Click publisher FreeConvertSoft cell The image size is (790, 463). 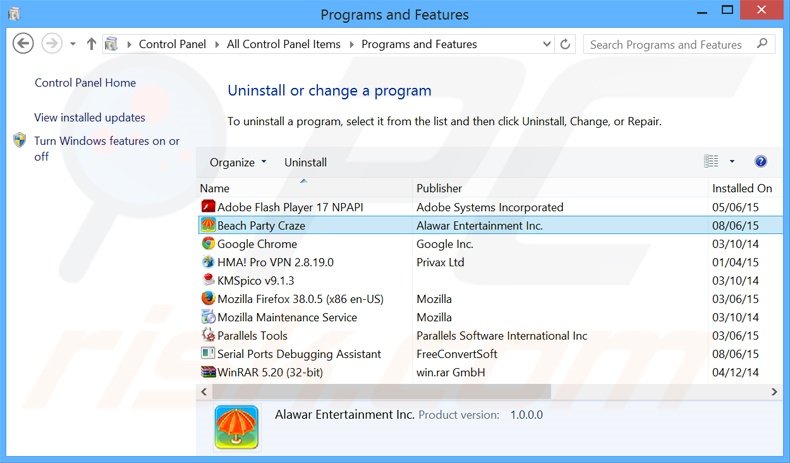tap(456, 354)
